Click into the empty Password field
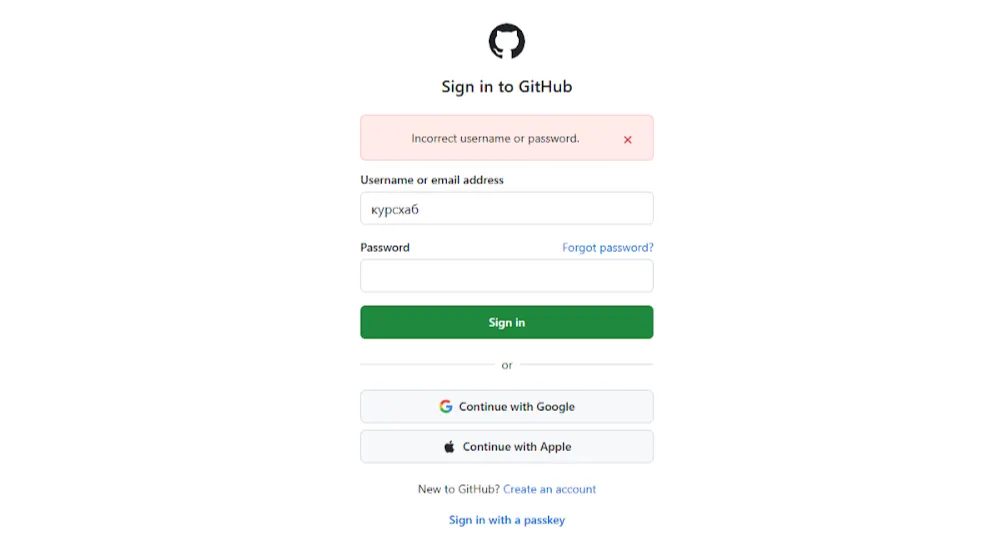The width and height of the screenshot is (991, 558). (x=506, y=276)
